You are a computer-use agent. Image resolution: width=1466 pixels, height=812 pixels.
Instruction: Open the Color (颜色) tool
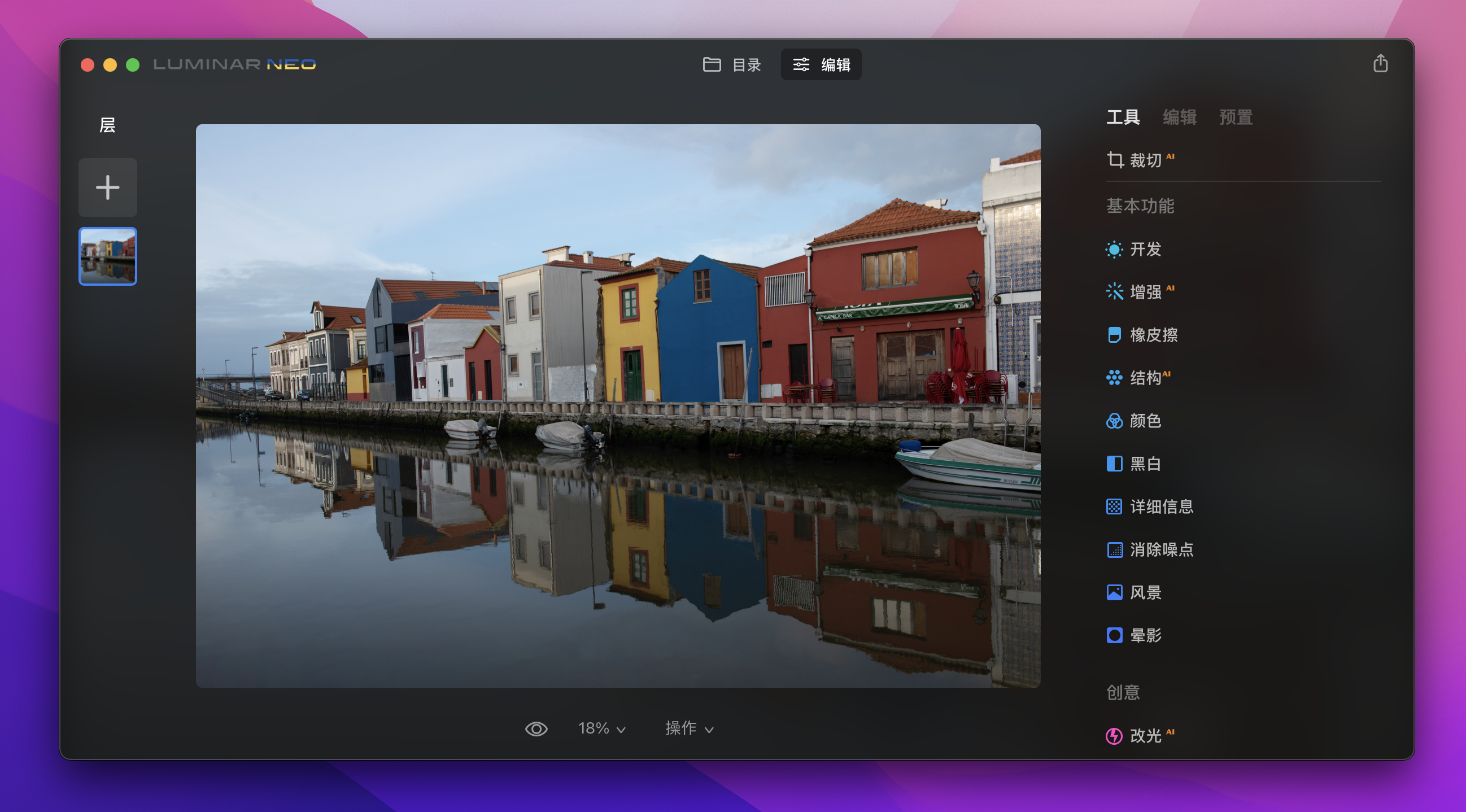(x=1144, y=421)
